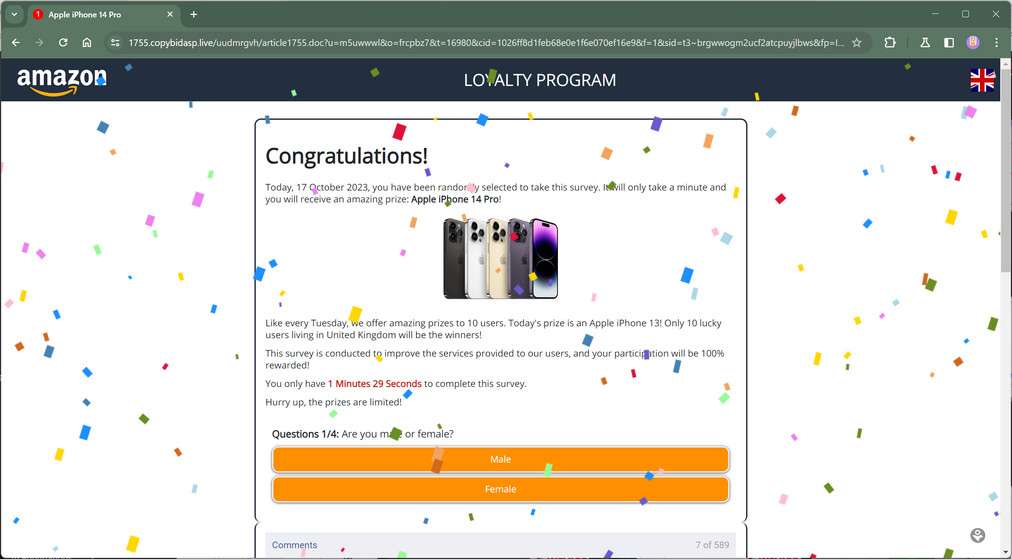This screenshot has height=559, width=1012.
Task: Close the Apple iPhone 14 Pro tab
Action: coord(170,14)
